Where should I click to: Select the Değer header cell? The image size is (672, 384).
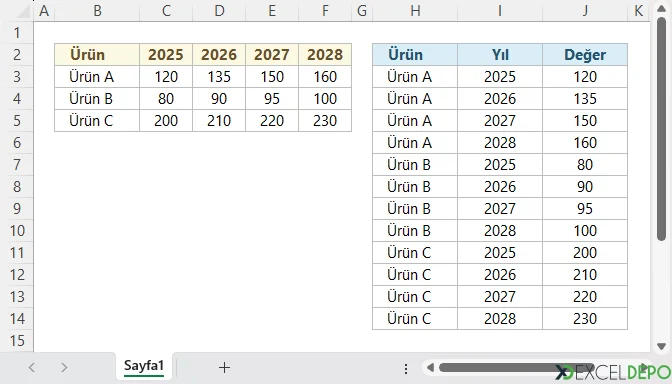click(585, 54)
